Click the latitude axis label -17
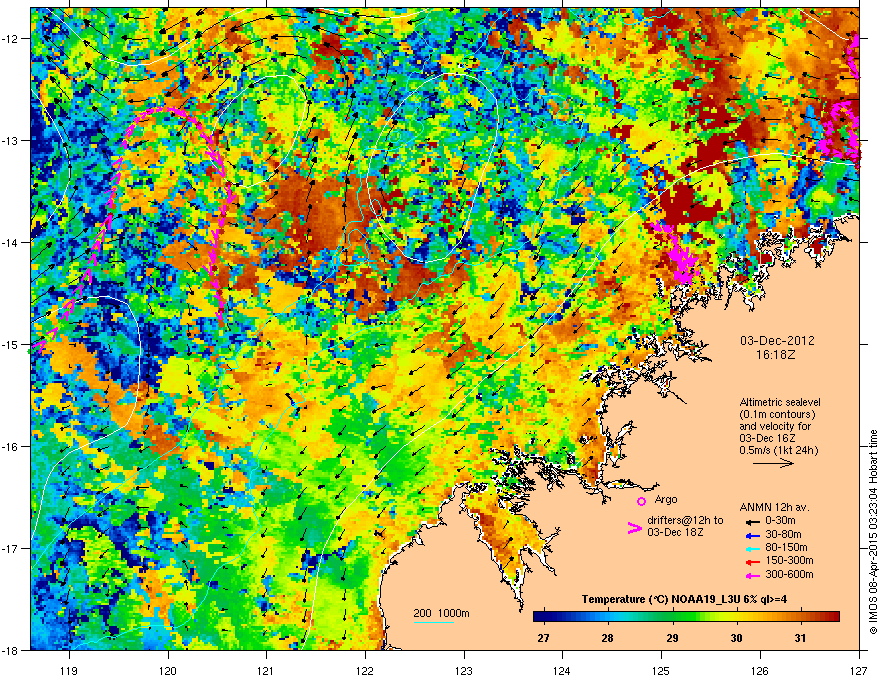The width and height of the screenshot is (880, 680). point(11,548)
